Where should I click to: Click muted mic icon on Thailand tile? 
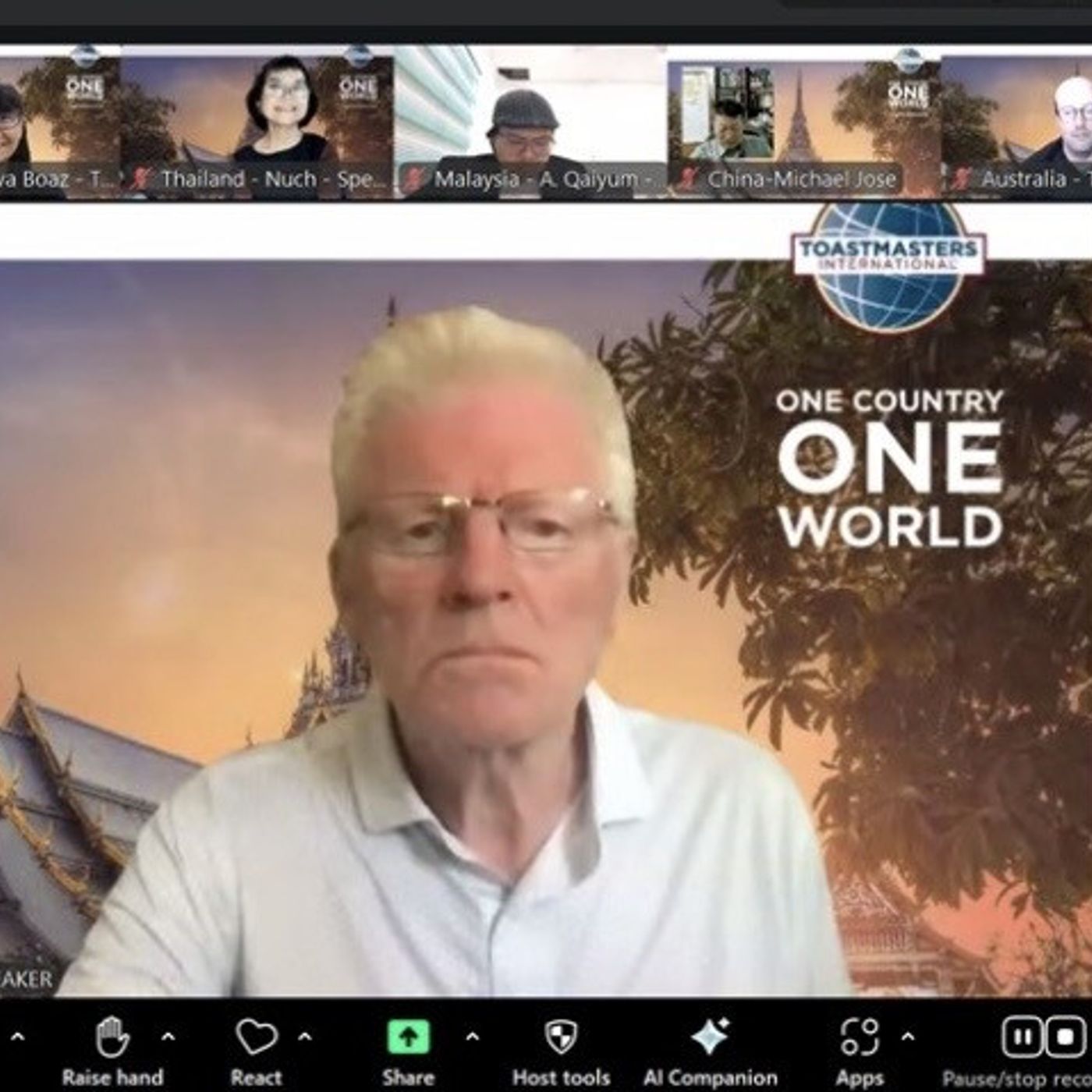pyautogui.click(x=141, y=179)
